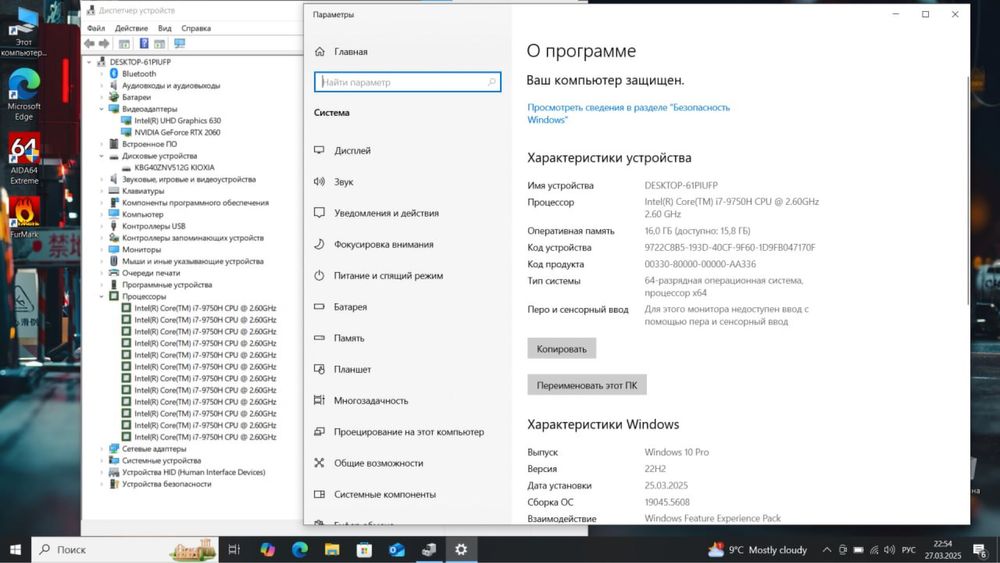The image size is (1000, 563).
Task: Expand the Сетевые адаптеры node
Action: [x=101, y=449]
